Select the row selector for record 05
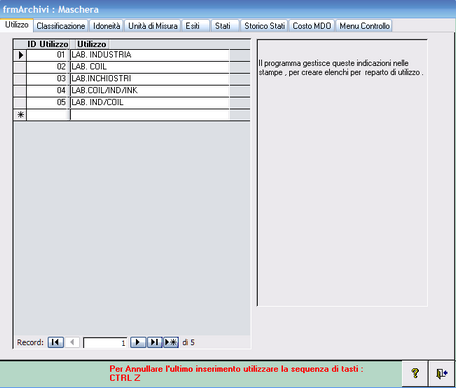This screenshot has width=456, height=388. [20, 103]
